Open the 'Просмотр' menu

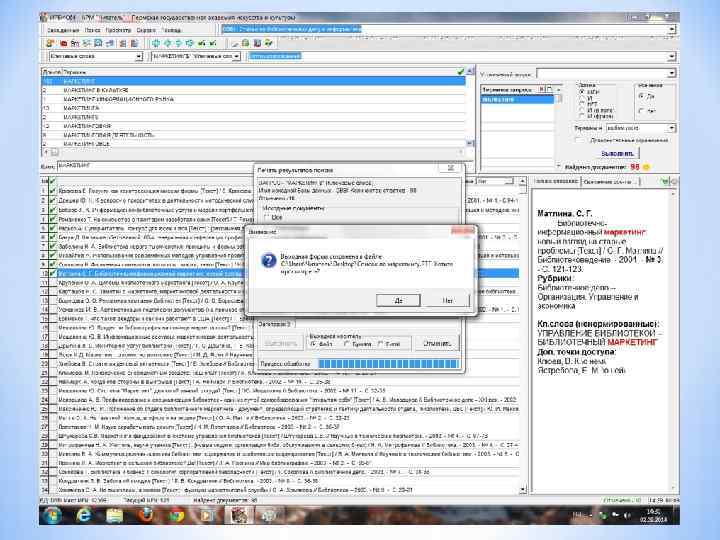pyautogui.click(x=118, y=30)
